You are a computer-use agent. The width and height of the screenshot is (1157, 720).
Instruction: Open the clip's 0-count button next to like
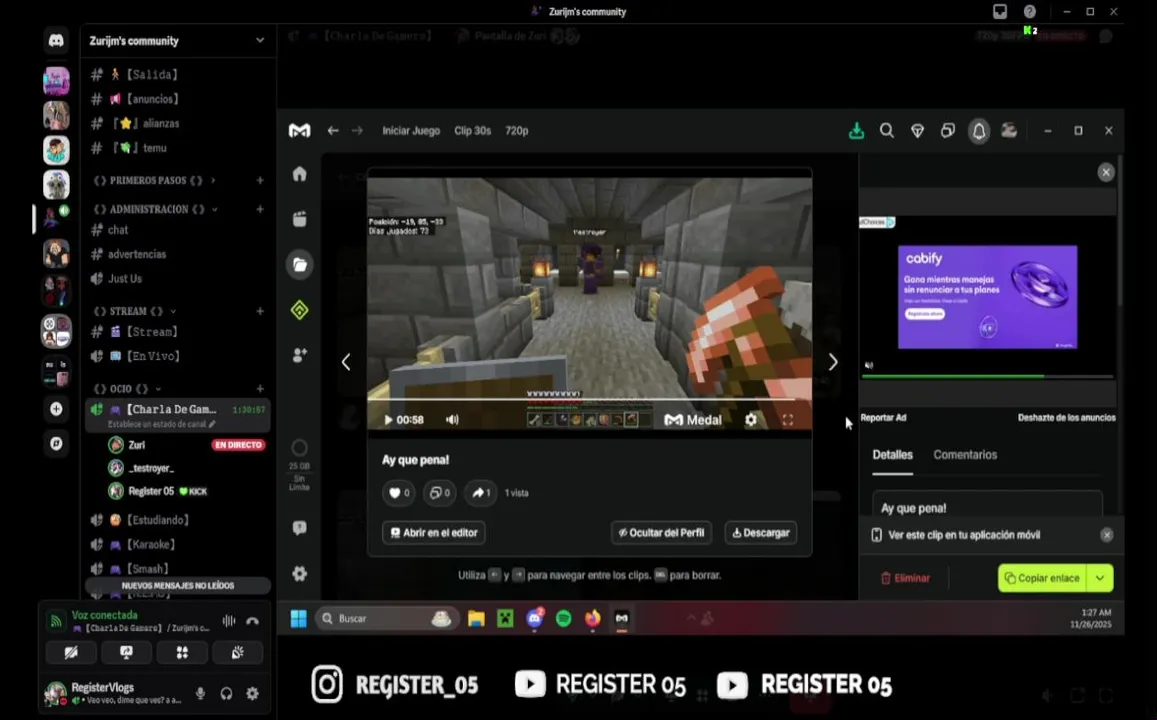[439, 493]
